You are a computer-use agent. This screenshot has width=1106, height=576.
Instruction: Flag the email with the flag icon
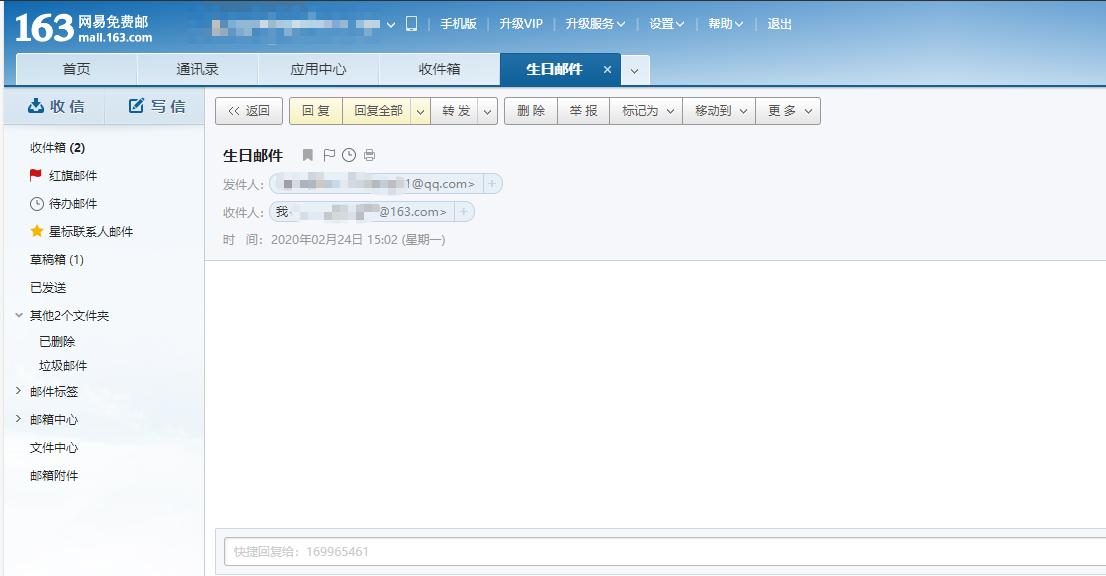329,155
